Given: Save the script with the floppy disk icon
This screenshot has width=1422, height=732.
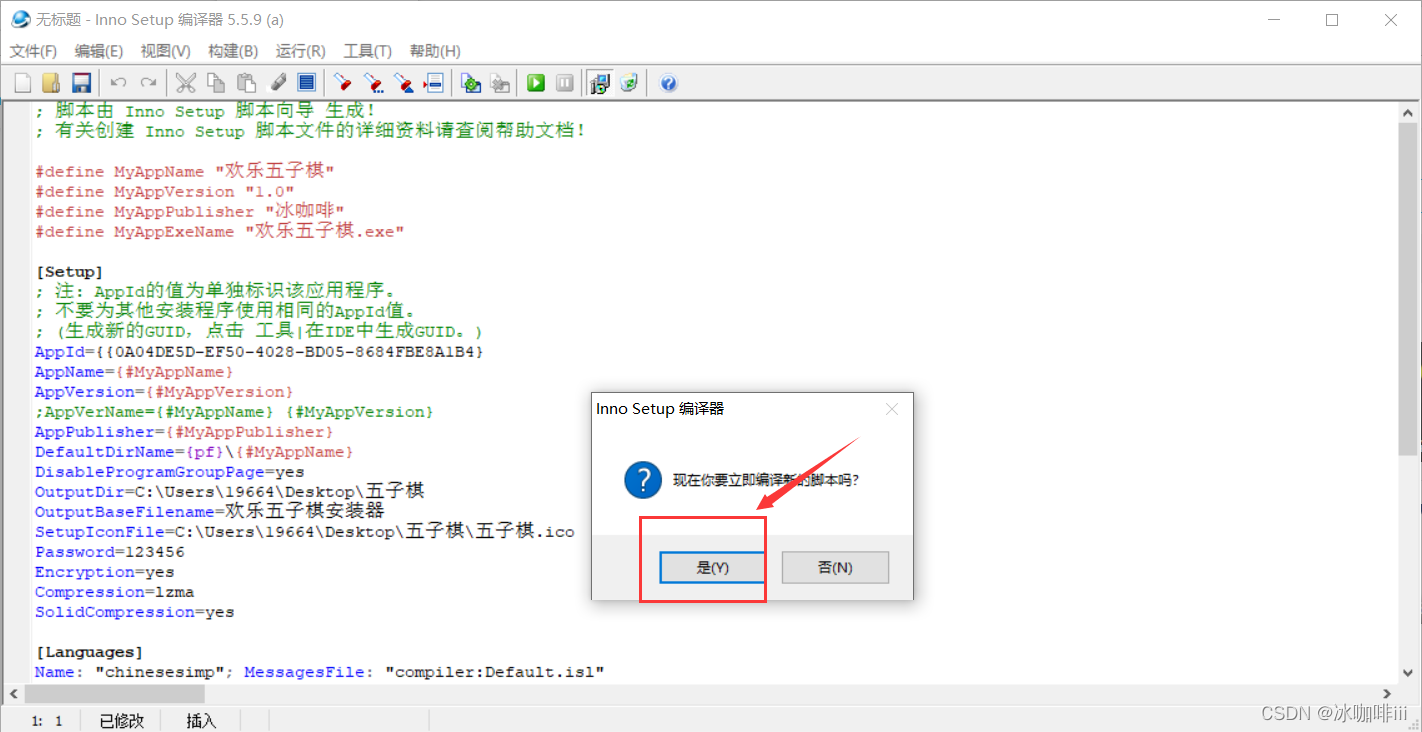Looking at the screenshot, I should click(x=81, y=83).
